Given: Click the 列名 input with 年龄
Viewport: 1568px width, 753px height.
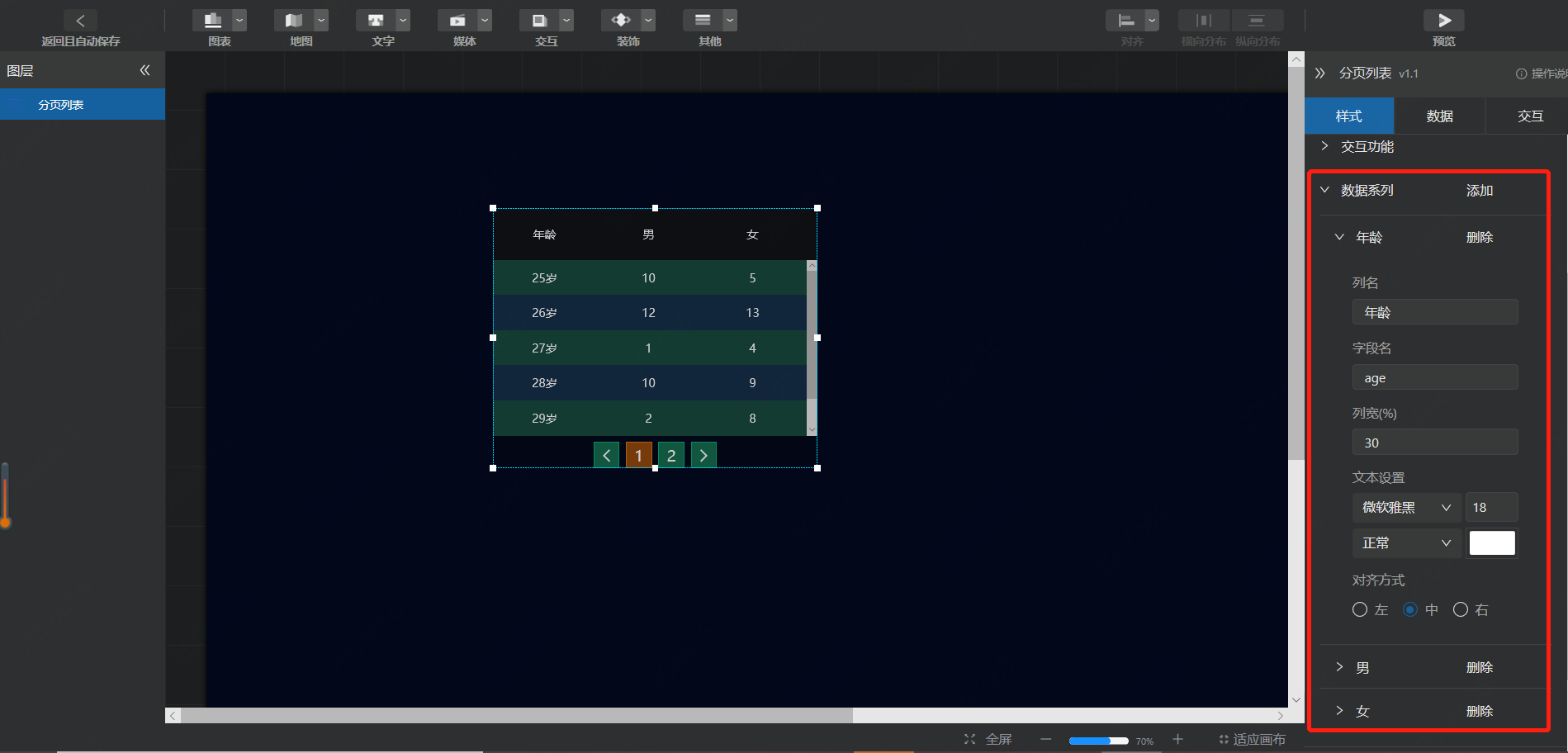Looking at the screenshot, I should (1435, 312).
